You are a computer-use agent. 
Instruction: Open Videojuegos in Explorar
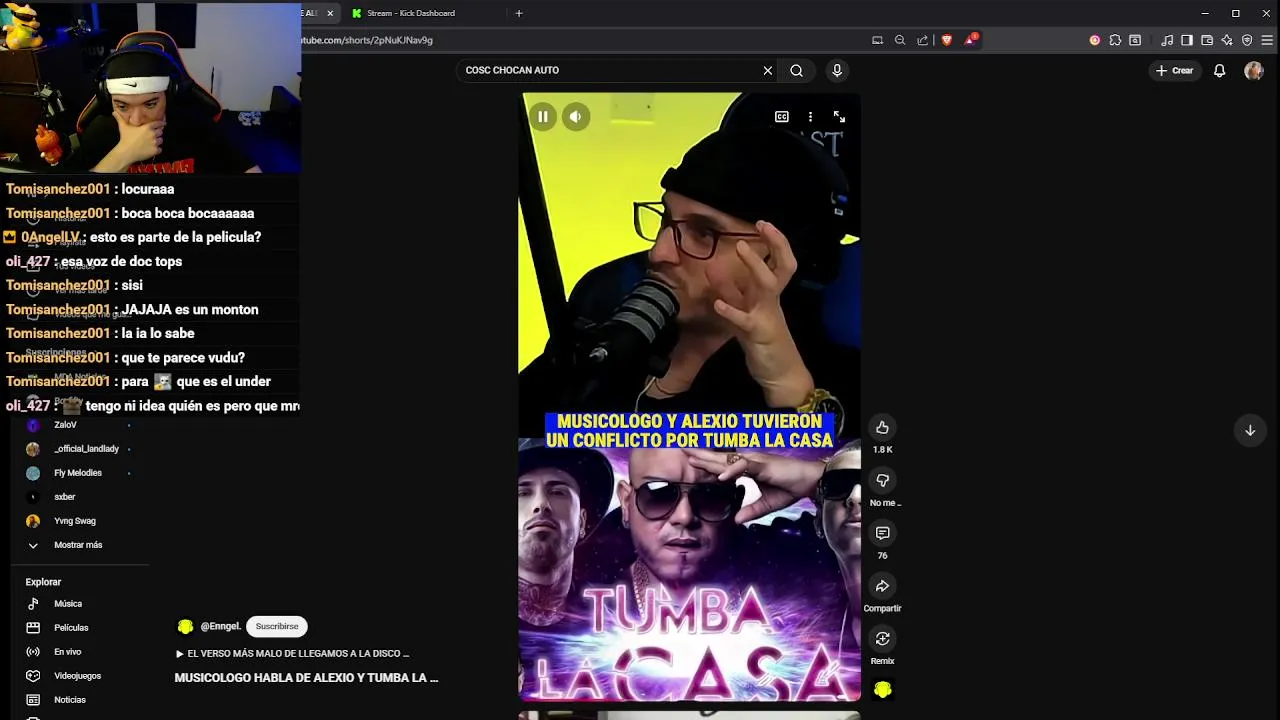point(77,676)
